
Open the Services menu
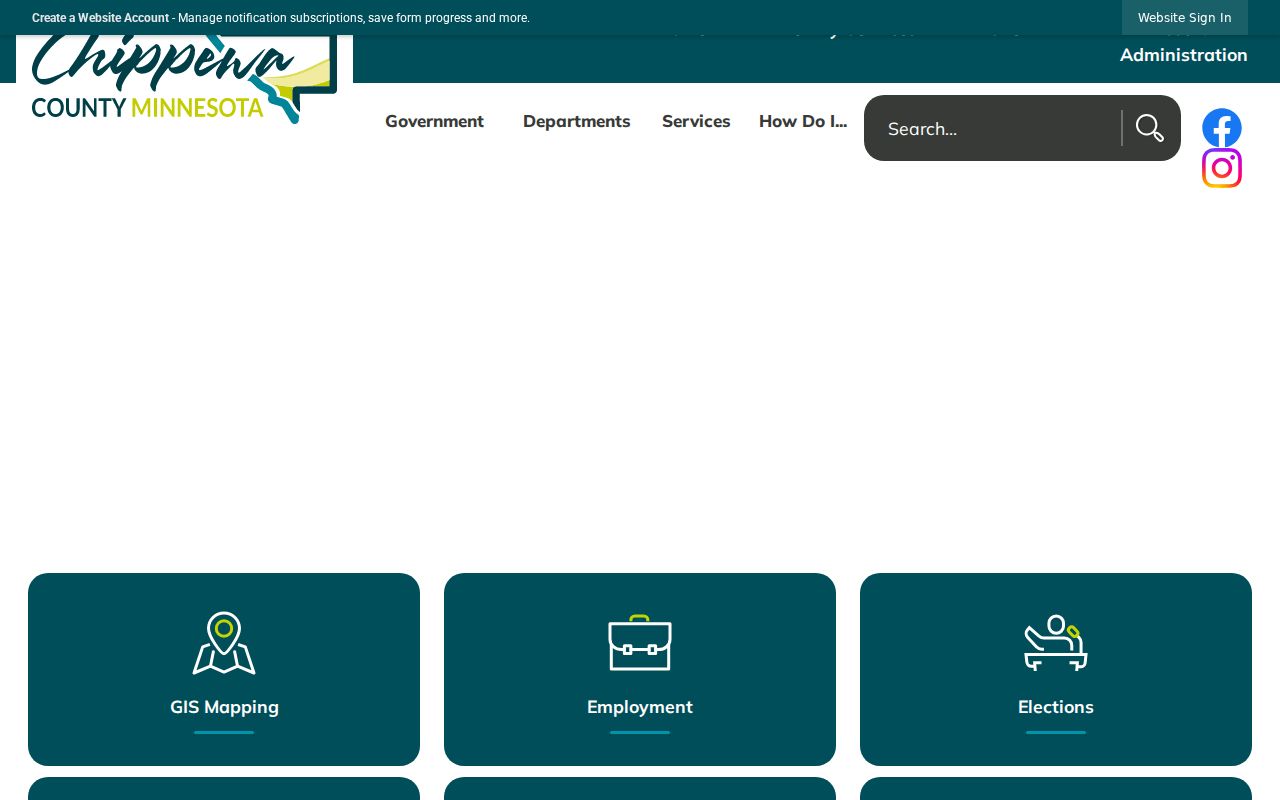696,121
